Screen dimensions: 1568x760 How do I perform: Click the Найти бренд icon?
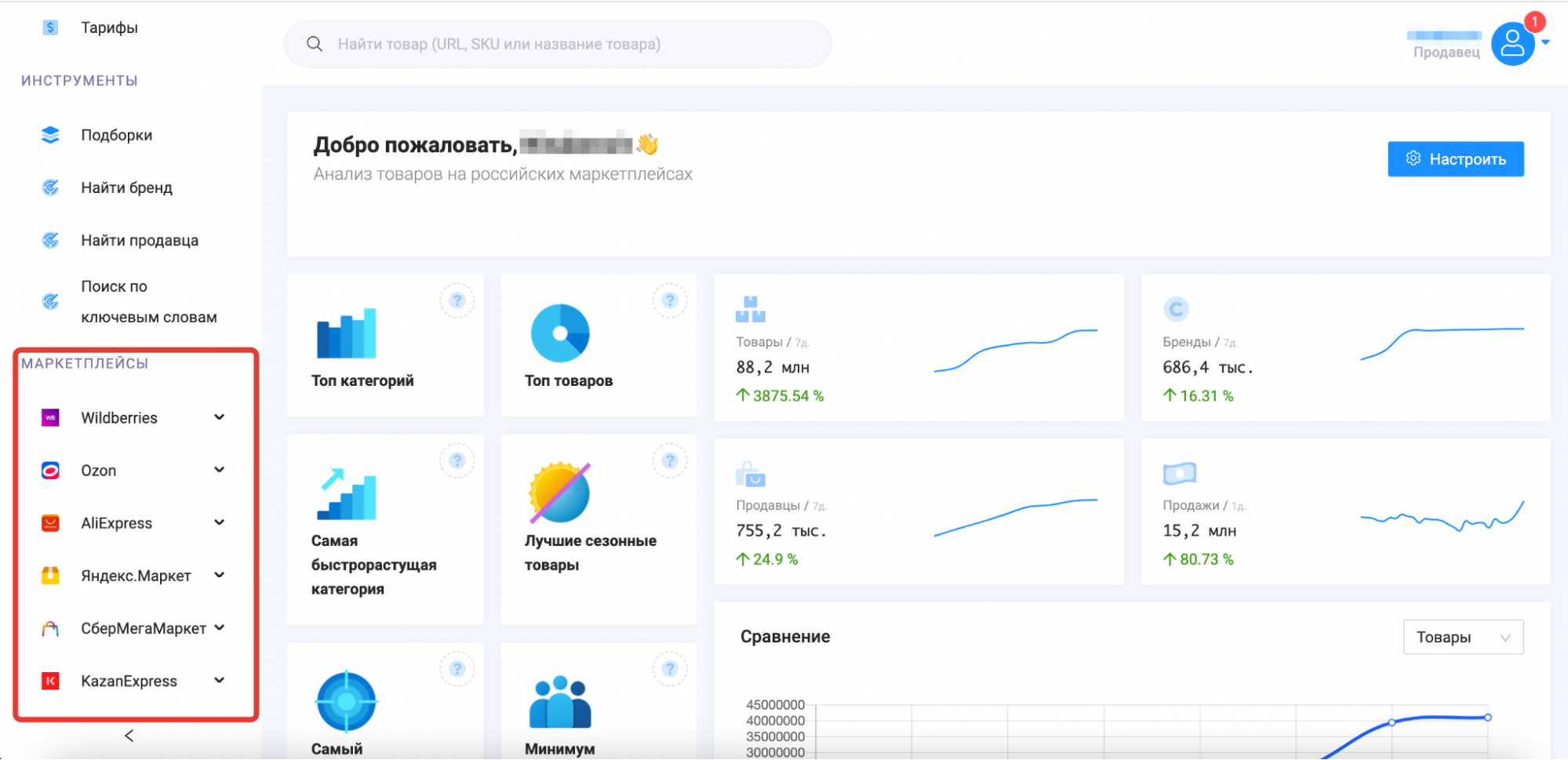(x=50, y=187)
